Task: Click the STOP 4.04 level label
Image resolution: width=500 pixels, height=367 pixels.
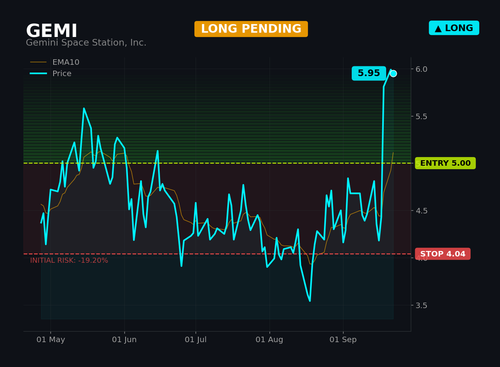Action: point(443,254)
